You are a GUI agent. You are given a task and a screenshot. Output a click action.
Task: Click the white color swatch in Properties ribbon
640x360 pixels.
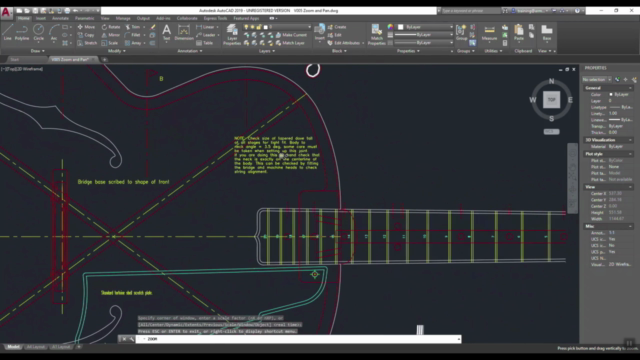pyautogui.click(x=400, y=27)
